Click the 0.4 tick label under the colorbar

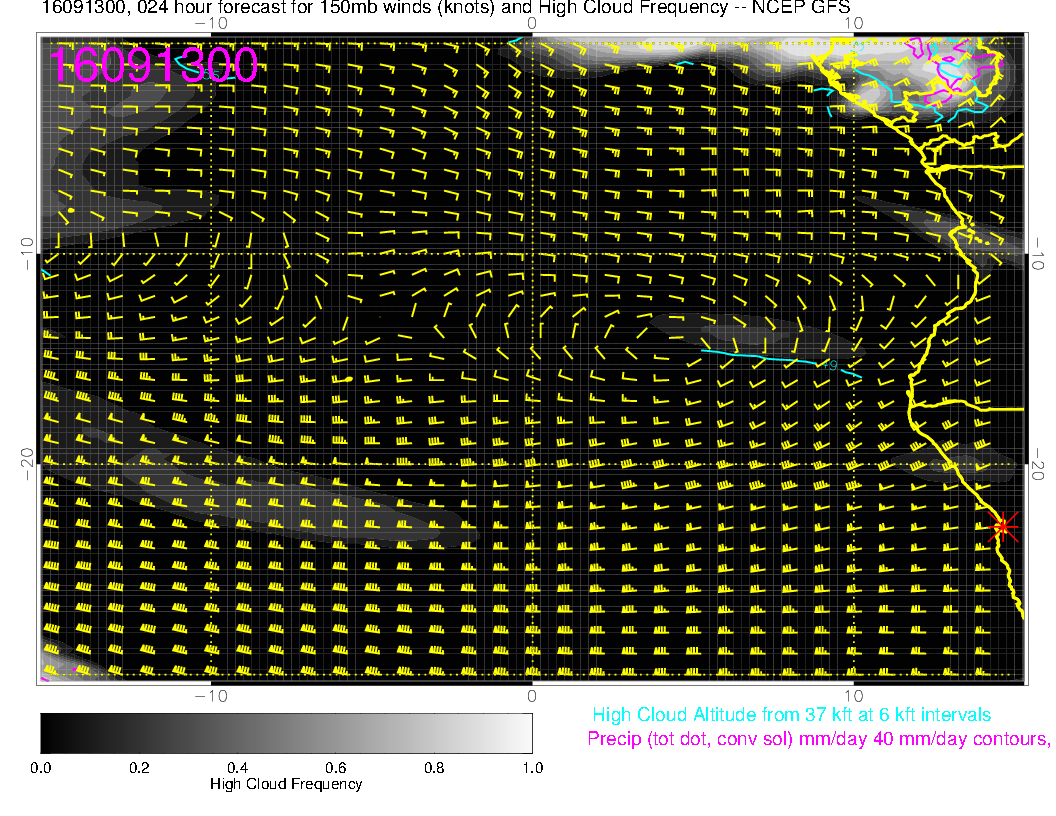click(237, 768)
